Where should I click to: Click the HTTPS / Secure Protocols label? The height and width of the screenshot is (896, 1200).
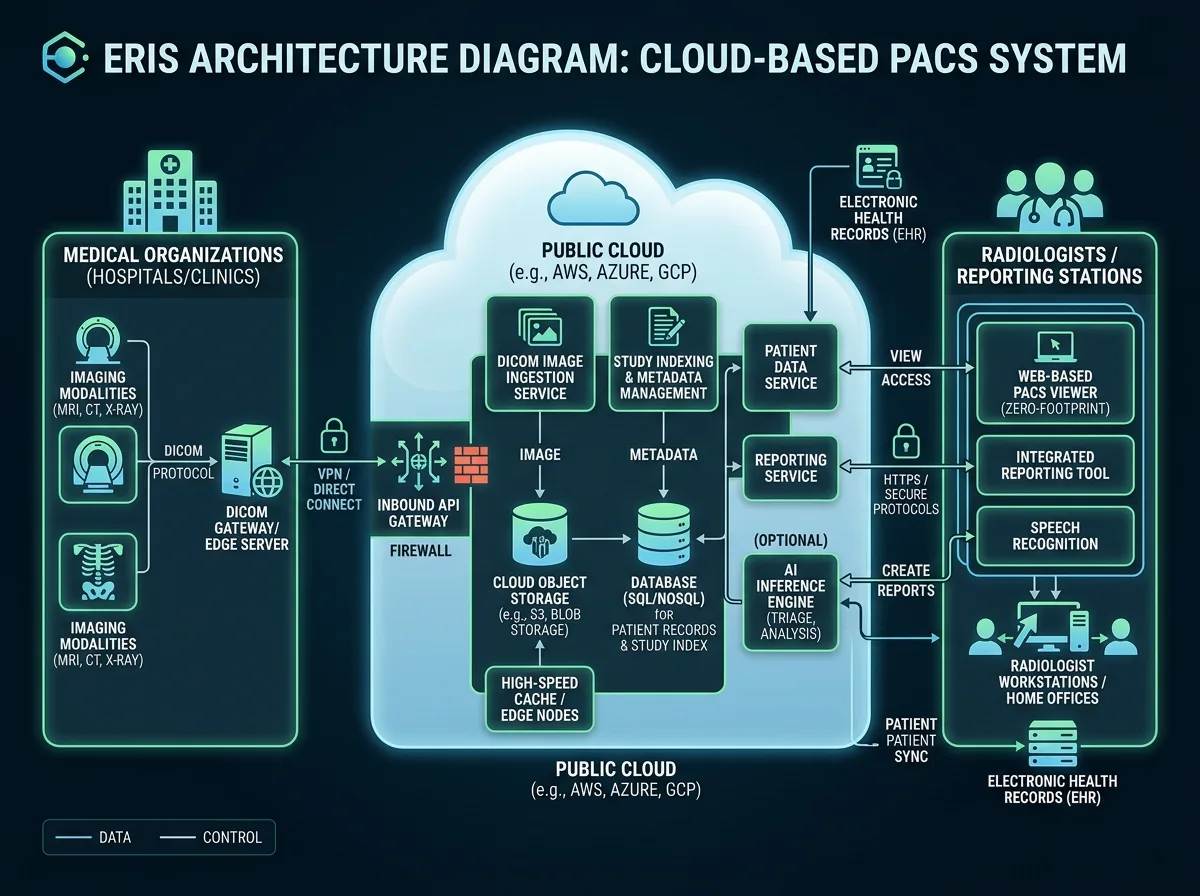905,494
